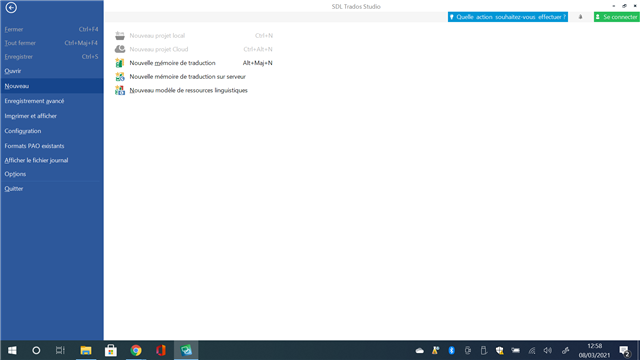Click the Quelle action souhaitez-vous effectuer field
Image resolution: width=640 pixels, height=360 pixels.
point(508,17)
